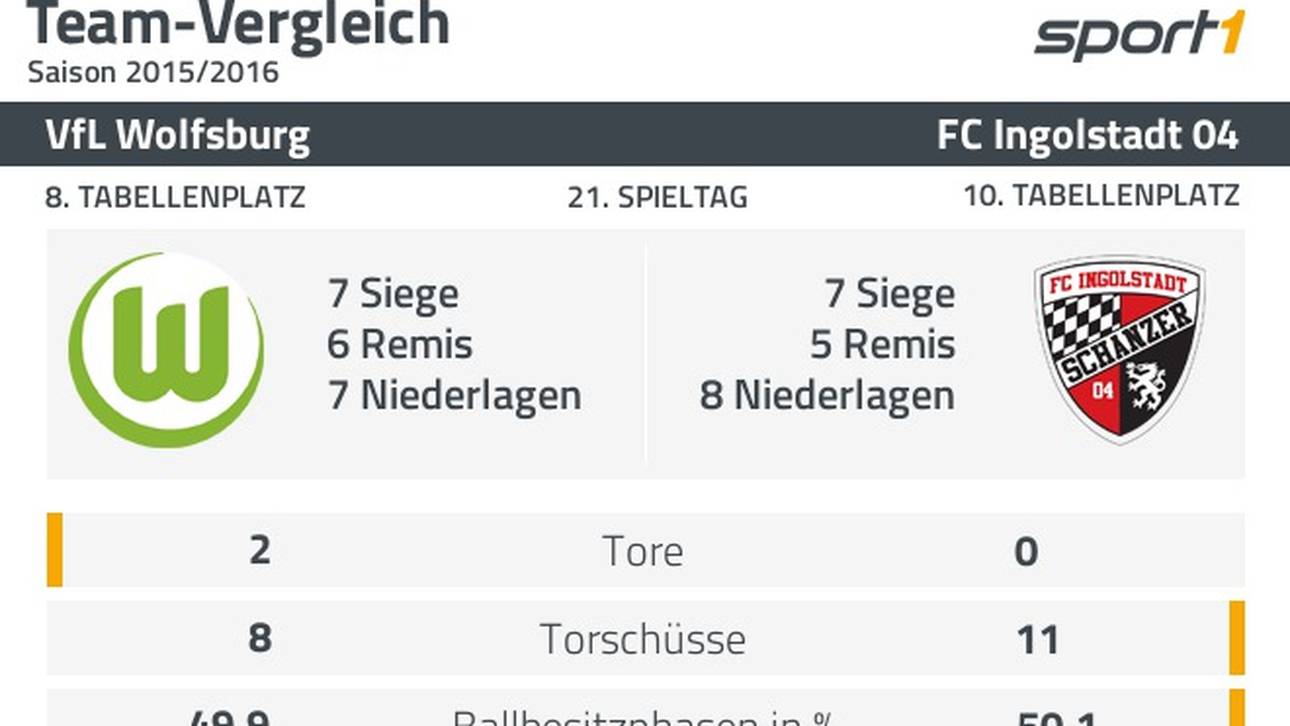Click the sport1 logo
Image resolution: width=1290 pixels, height=726 pixels.
1139,36
